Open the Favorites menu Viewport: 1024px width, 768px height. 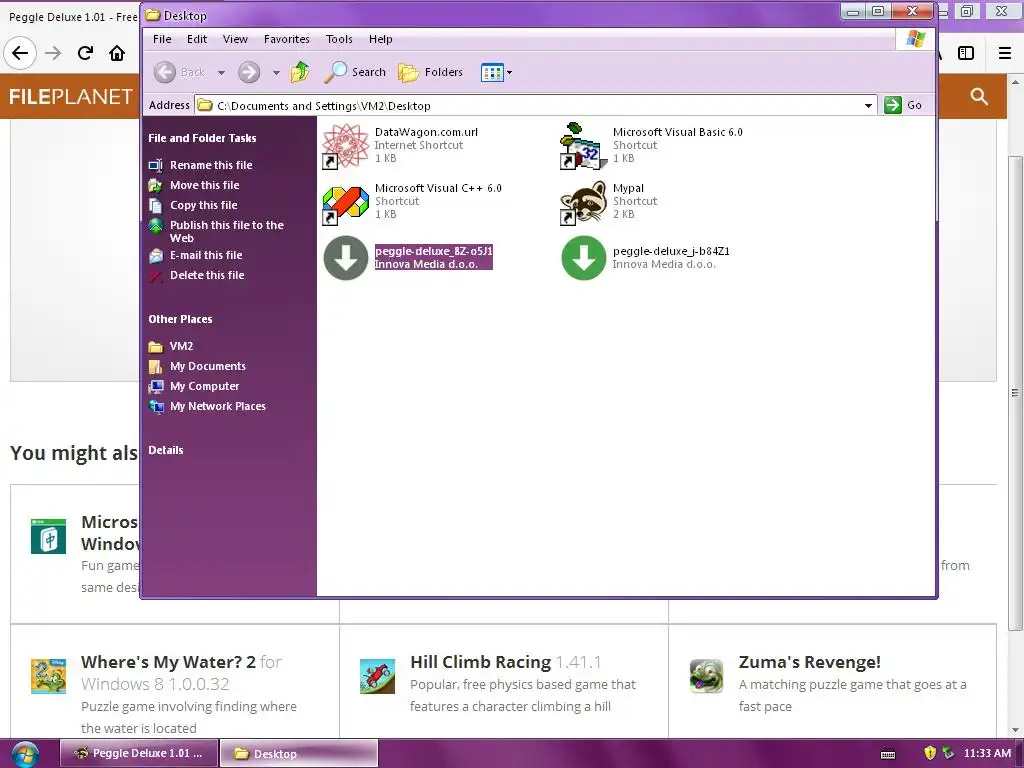(x=287, y=39)
